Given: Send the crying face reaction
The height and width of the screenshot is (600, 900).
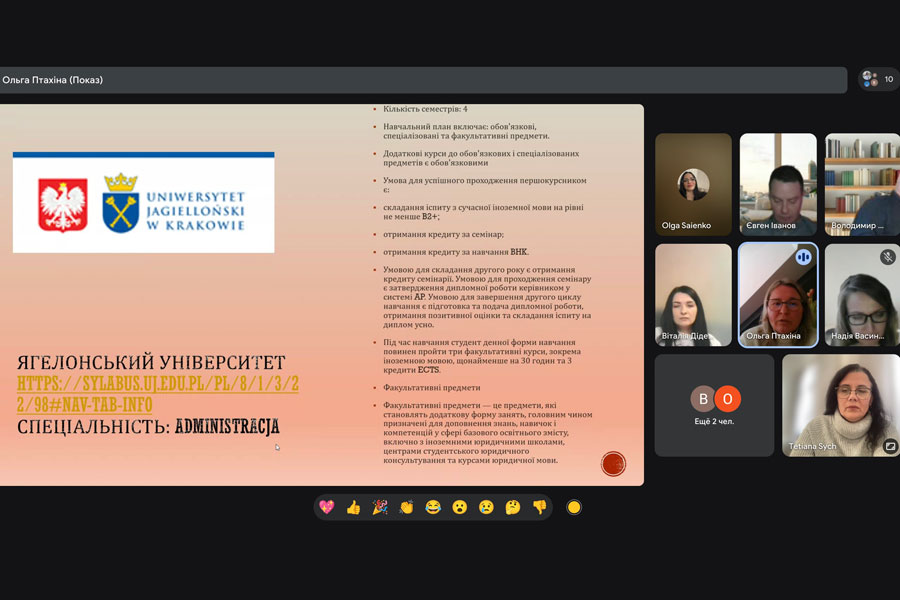Looking at the screenshot, I should click(486, 507).
